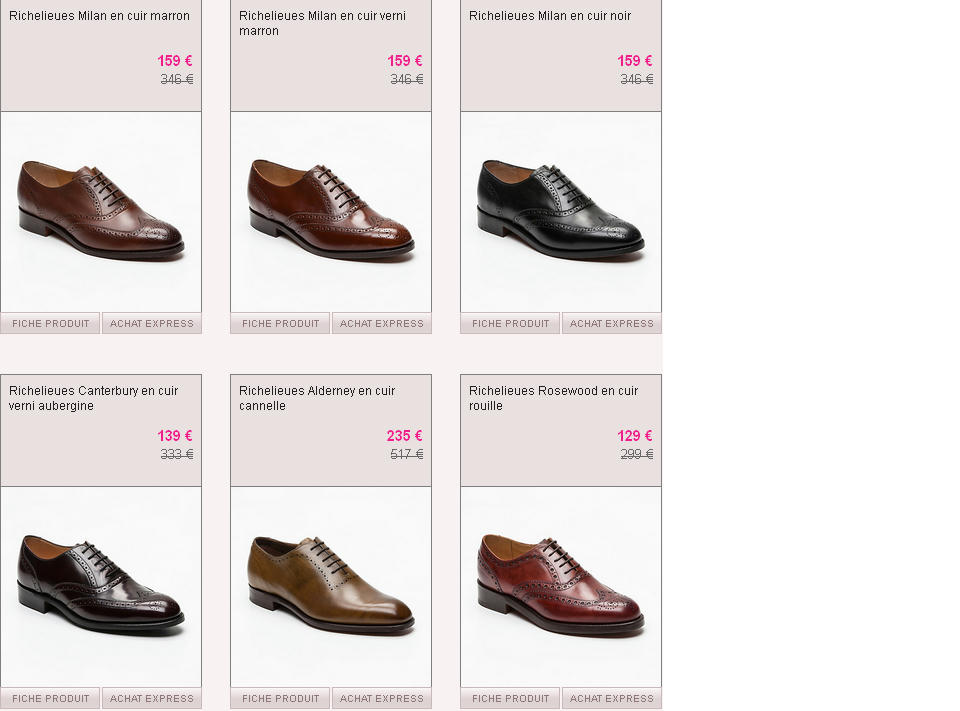Click Achat Express for Milan cuir verni marron
Screen dimensions: 960x711
[x=382, y=323]
